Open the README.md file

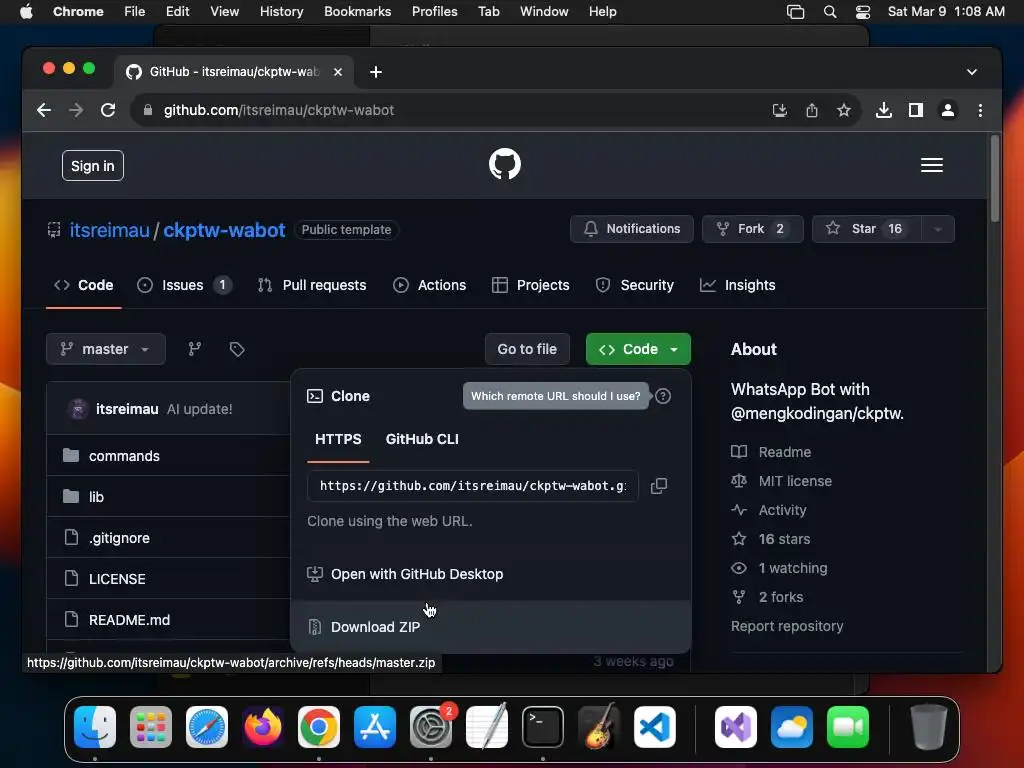[x=129, y=620]
